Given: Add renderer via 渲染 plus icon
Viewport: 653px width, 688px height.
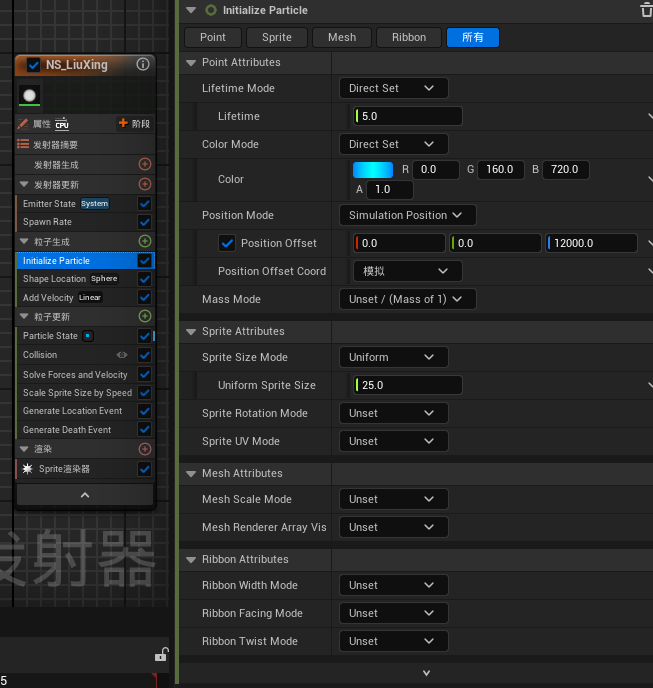Looking at the screenshot, I should [x=145, y=449].
